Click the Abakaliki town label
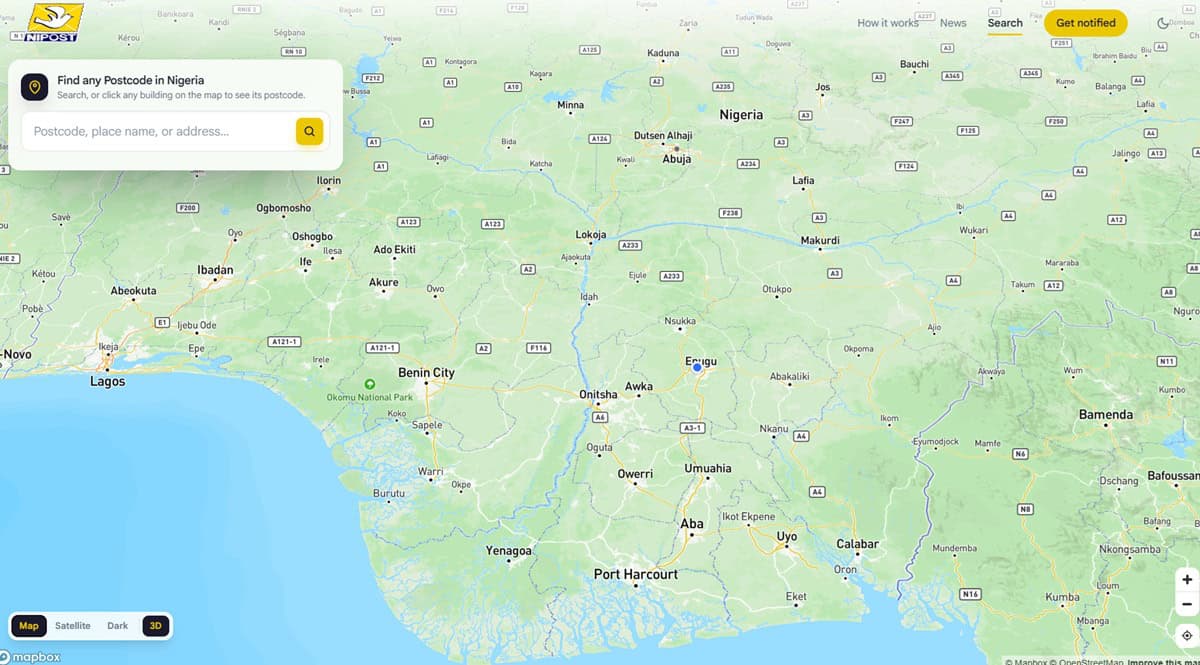This screenshot has height=665, width=1200. tap(789, 376)
